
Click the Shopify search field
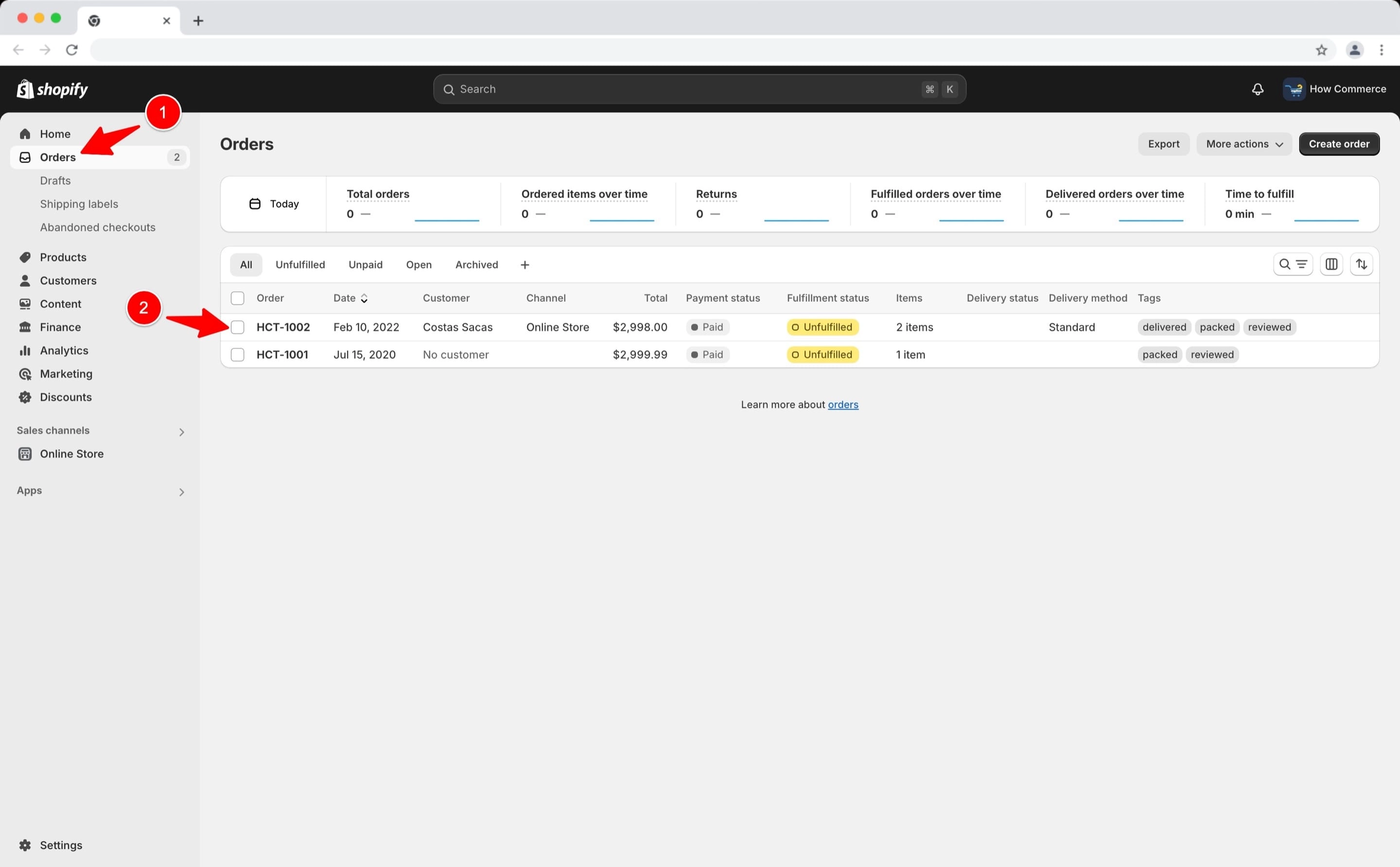[x=699, y=89]
